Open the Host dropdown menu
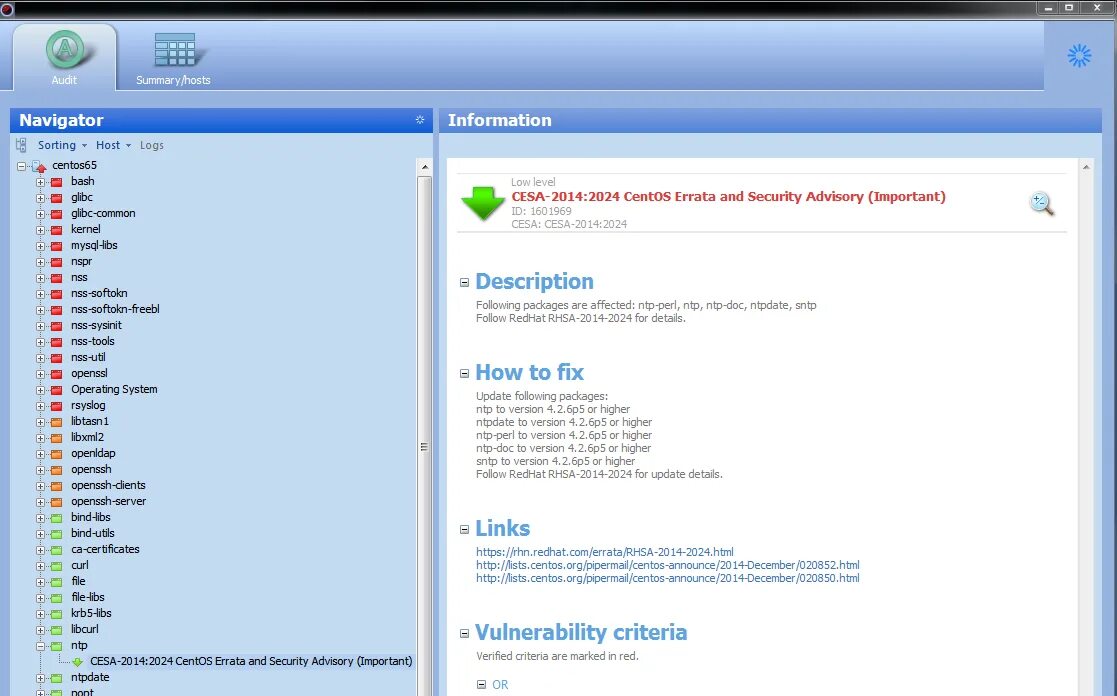1117x696 pixels. 113,145
